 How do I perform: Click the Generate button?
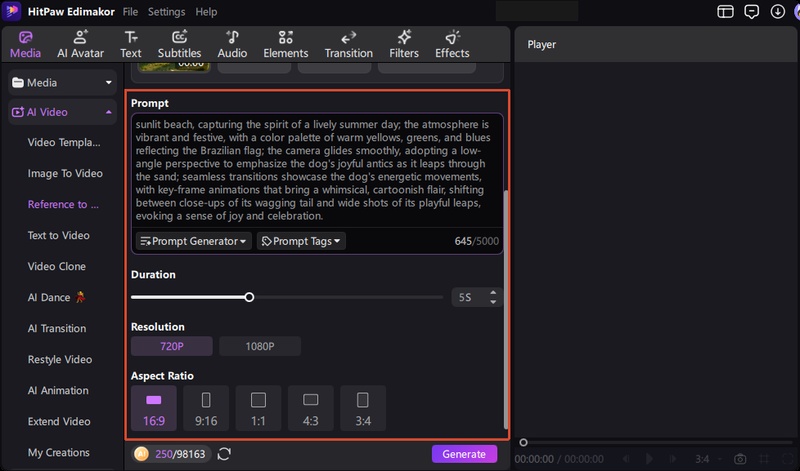tap(464, 454)
